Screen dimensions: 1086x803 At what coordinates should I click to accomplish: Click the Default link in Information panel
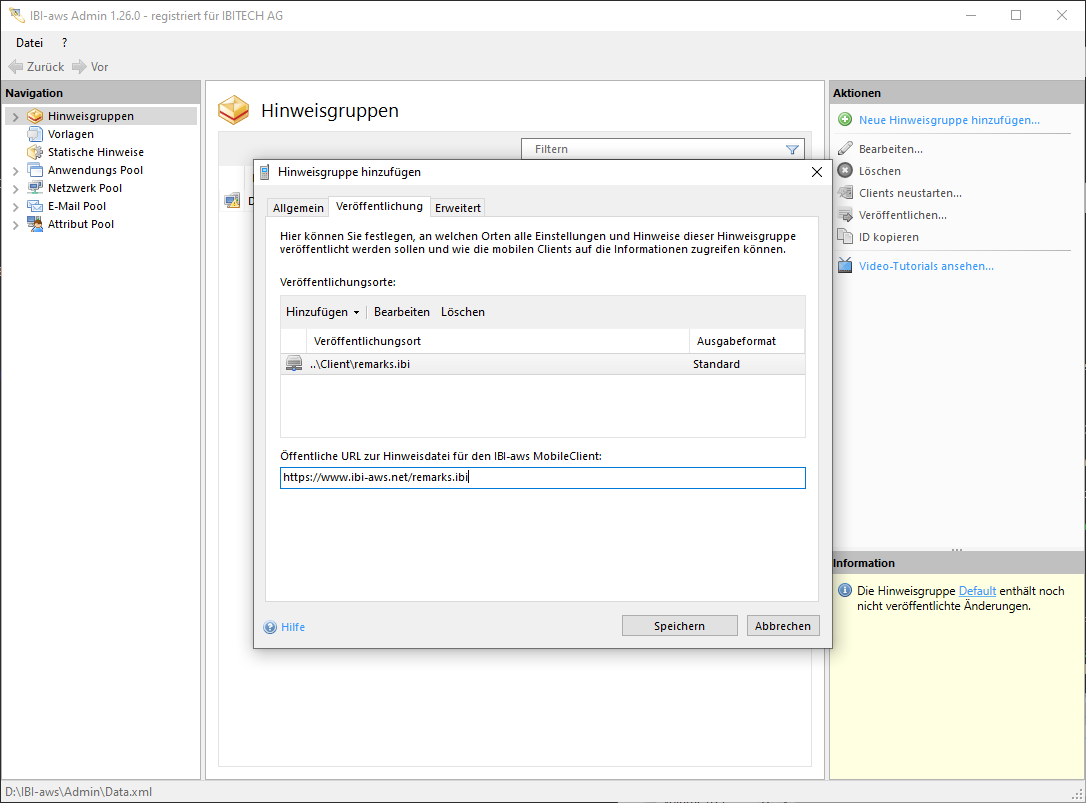click(977, 591)
